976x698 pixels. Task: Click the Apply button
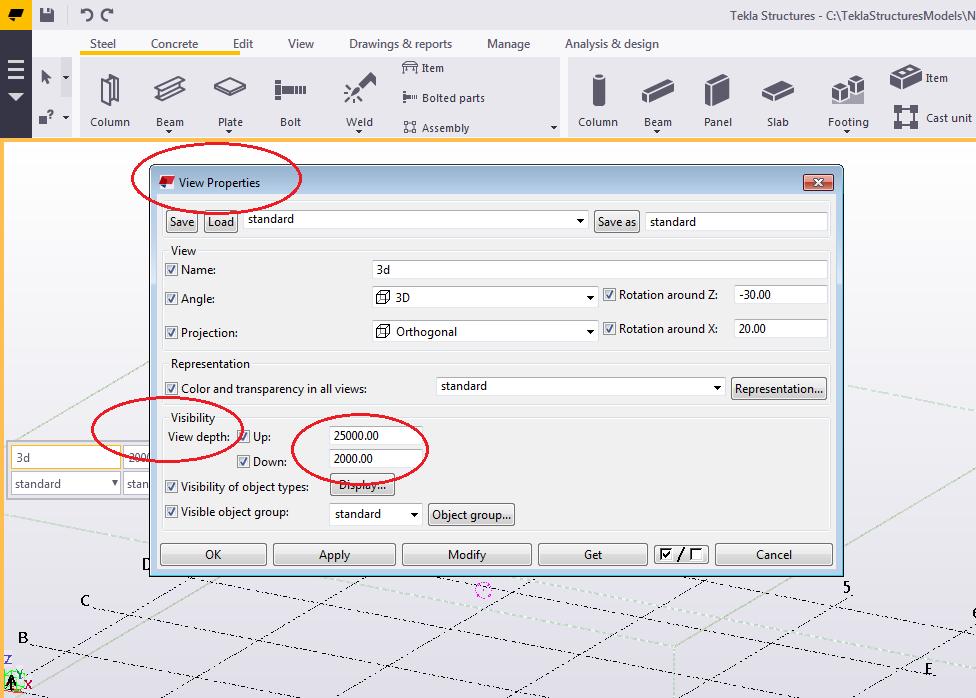point(334,554)
